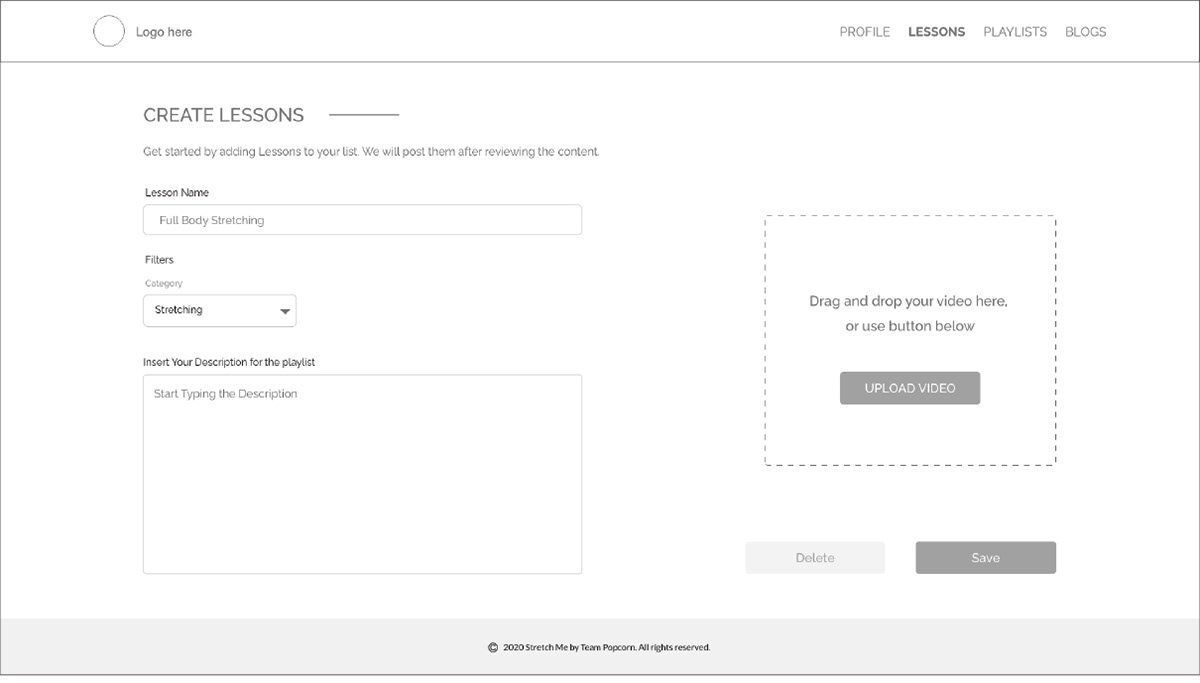Viewport: 1200px width, 683px height.
Task: Click 'Insert Your Description for the playlist' label
Action: (x=229, y=362)
